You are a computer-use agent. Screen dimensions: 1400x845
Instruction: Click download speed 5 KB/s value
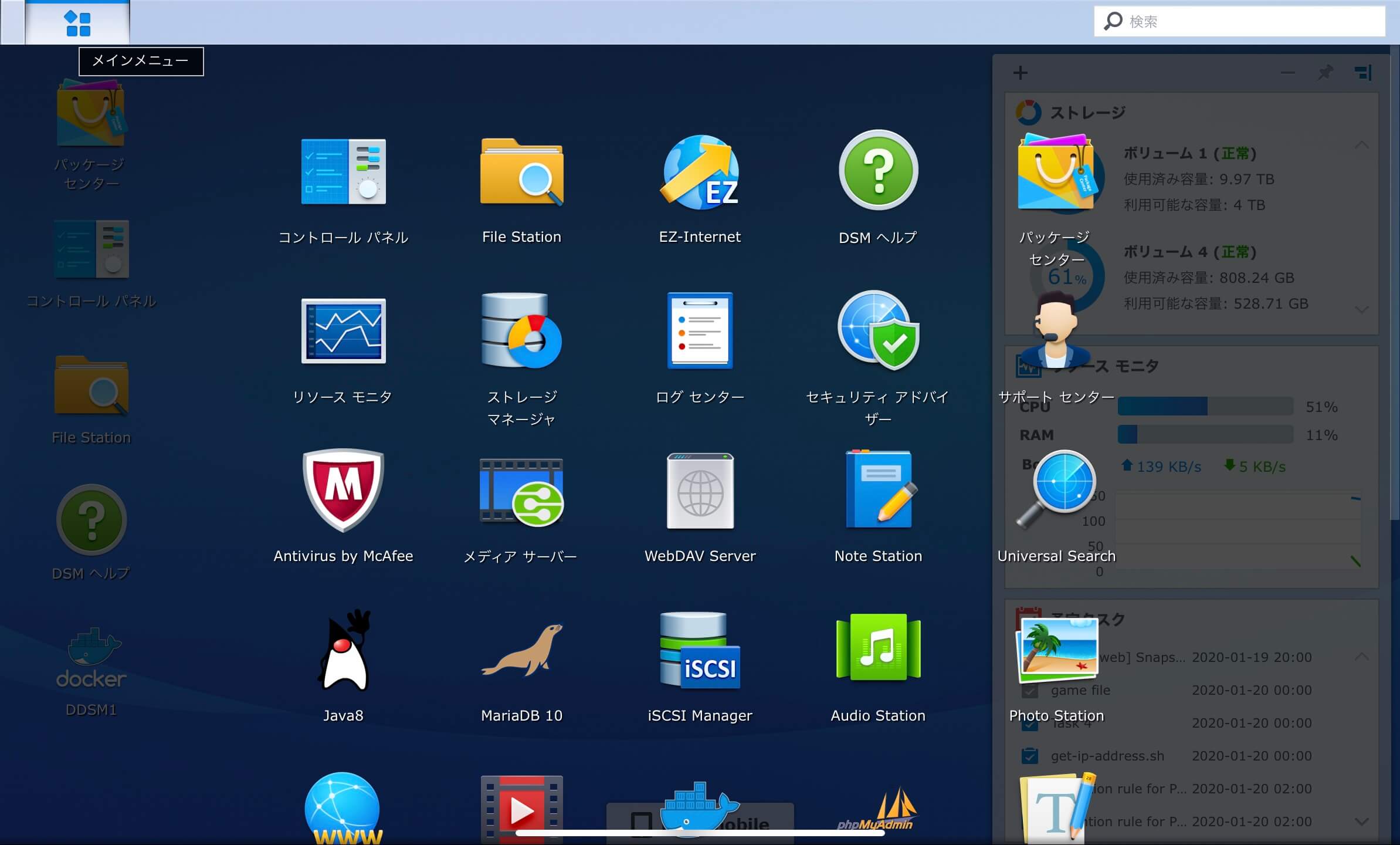pyautogui.click(x=1262, y=467)
